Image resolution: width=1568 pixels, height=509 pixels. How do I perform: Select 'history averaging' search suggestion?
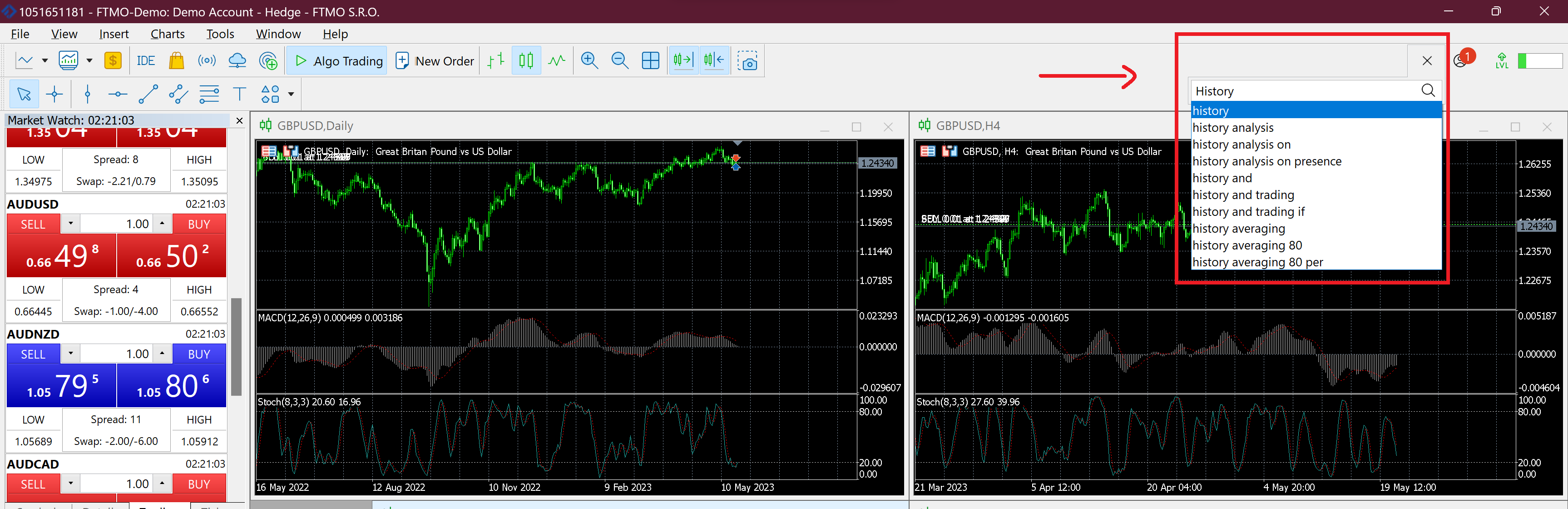(1238, 229)
